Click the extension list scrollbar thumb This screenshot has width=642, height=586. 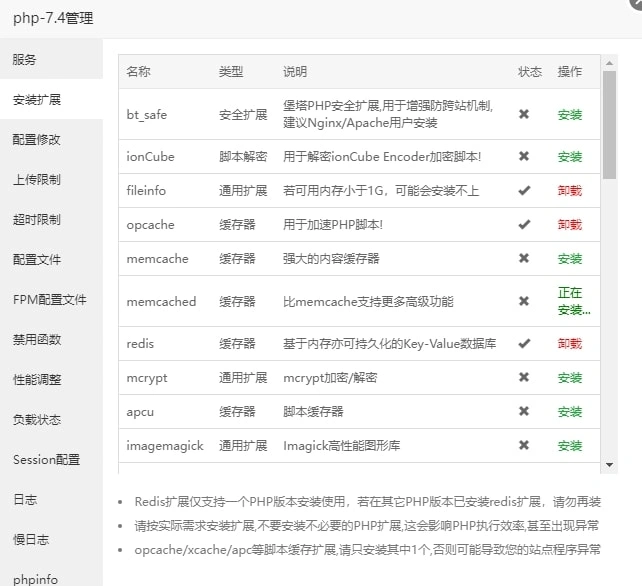click(609, 124)
